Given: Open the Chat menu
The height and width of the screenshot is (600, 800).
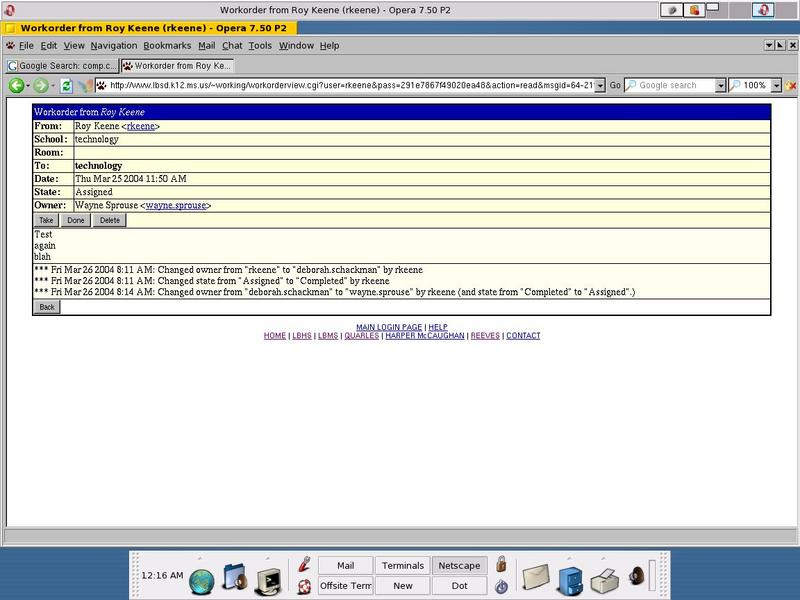Looking at the screenshot, I should click(232, 45).
